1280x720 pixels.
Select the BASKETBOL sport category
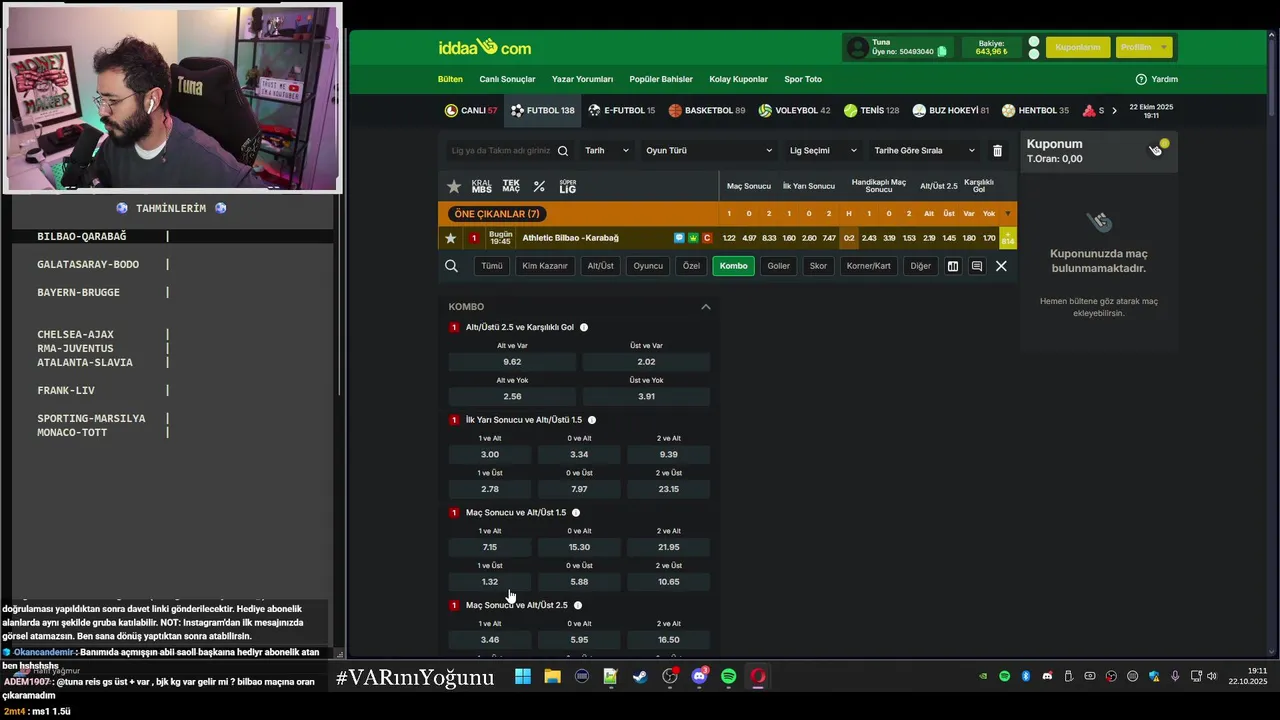707,110
